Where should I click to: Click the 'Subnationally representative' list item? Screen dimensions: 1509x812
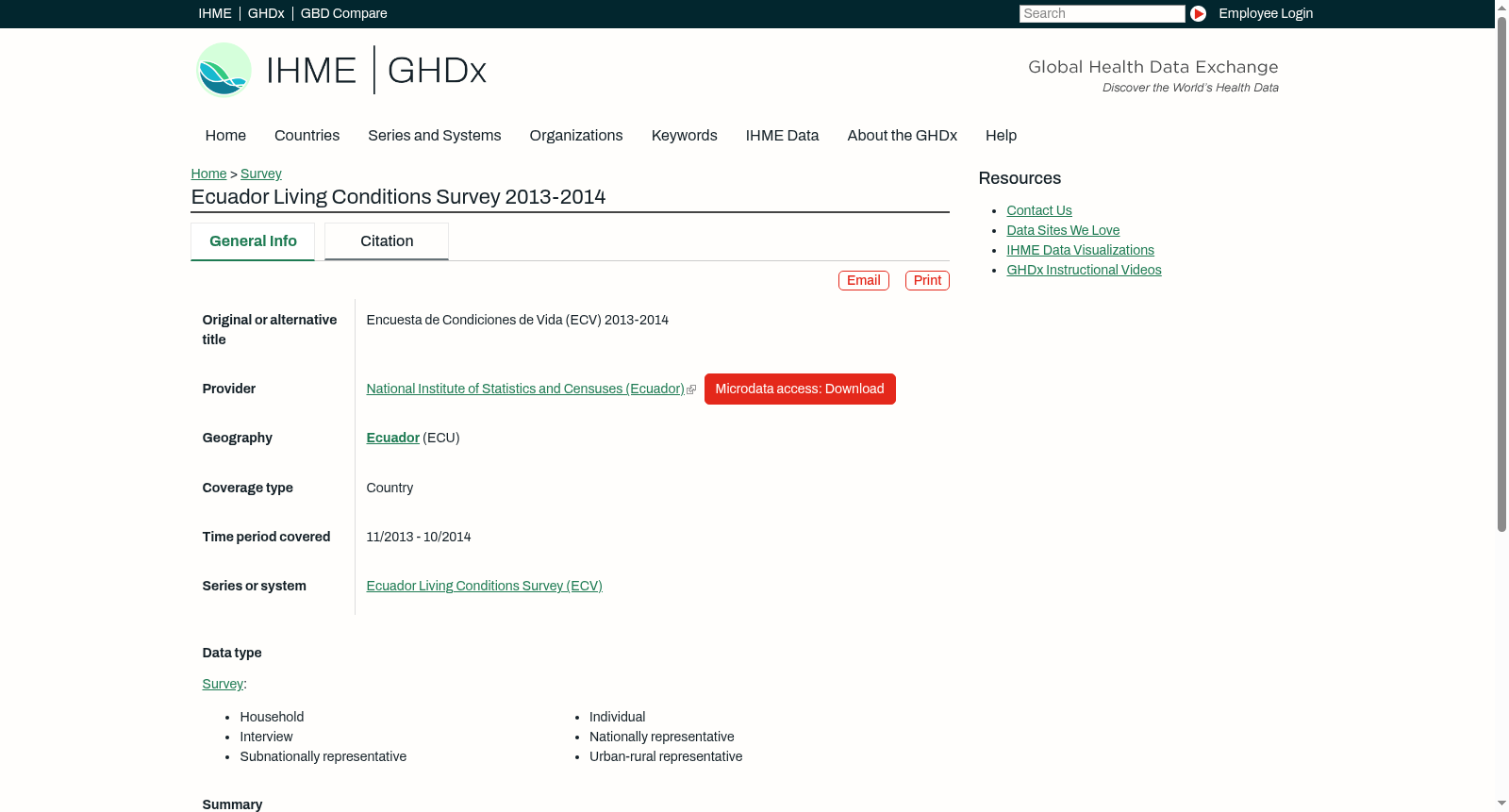[x=323, y=757]
